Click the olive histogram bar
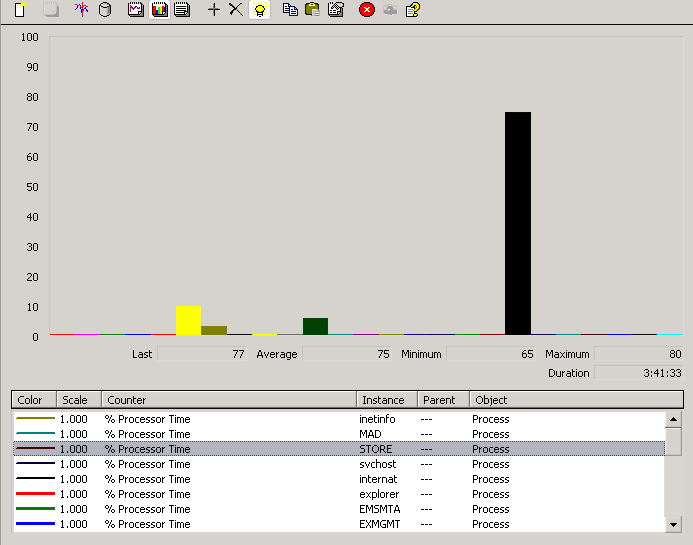 [214, 330]
